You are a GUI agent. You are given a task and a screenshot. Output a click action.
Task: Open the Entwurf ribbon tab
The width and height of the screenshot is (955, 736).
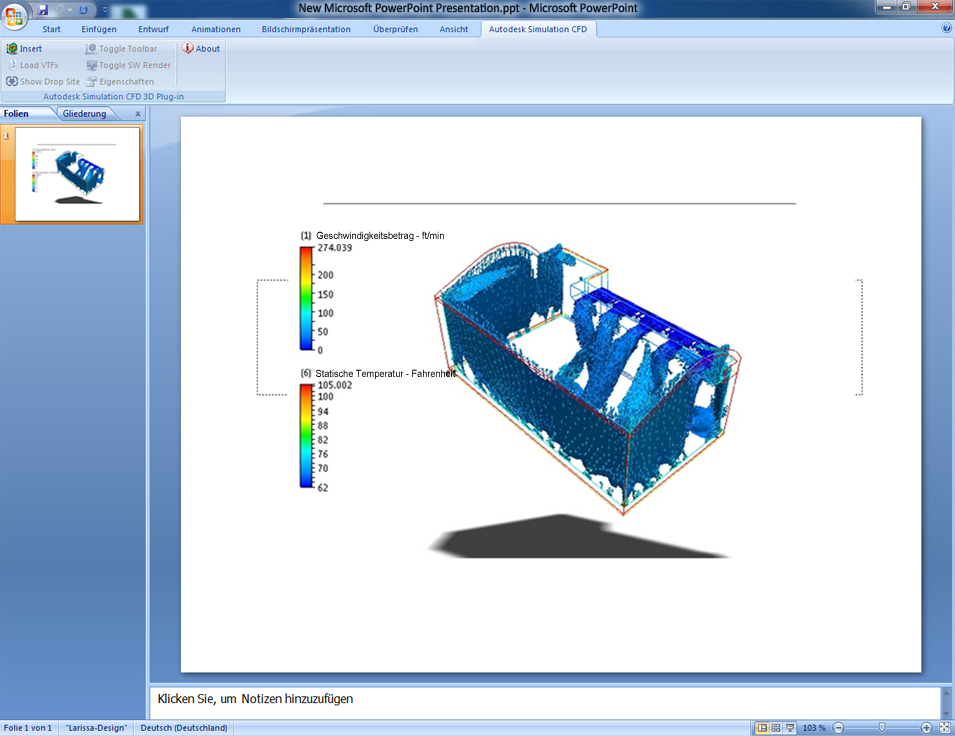[153, 29]
